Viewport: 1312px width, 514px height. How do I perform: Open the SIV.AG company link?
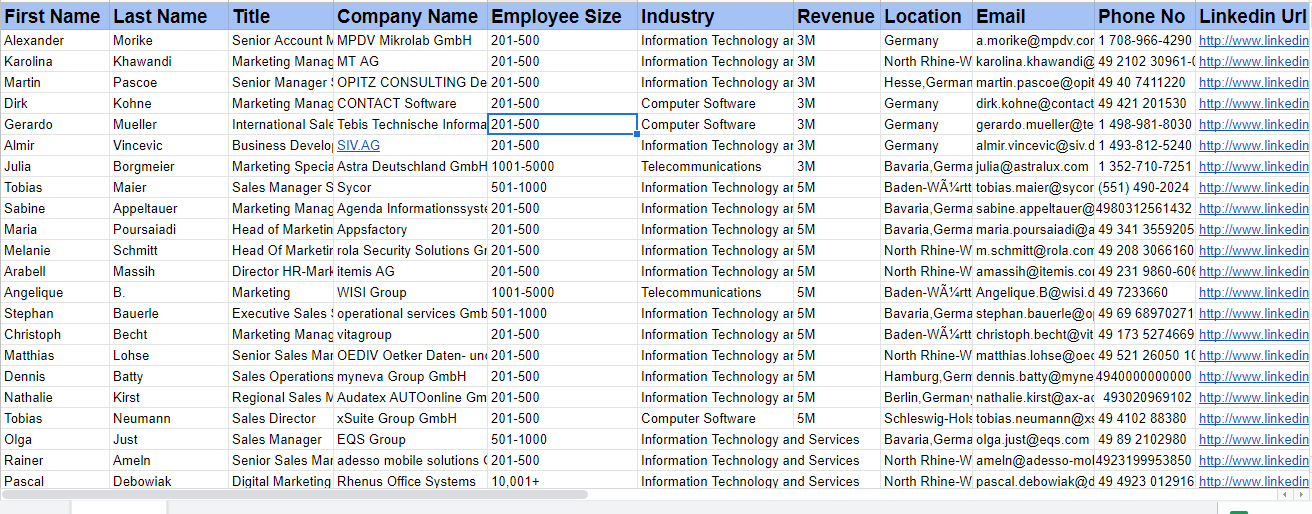tap(358, 145)
